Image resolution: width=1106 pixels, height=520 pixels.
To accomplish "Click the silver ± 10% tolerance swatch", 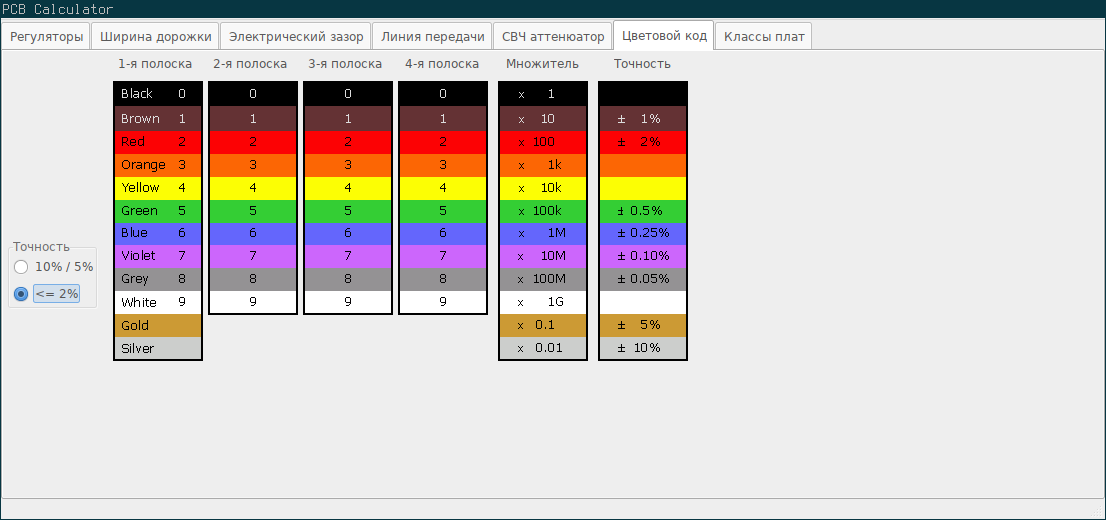I will (643, 348).
